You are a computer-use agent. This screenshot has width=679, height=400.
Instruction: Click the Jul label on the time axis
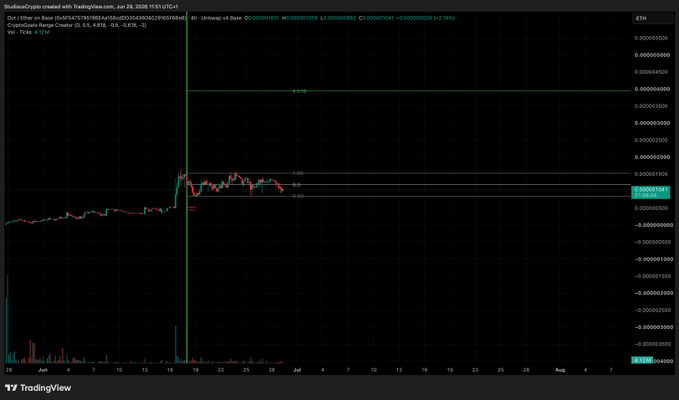297,370
